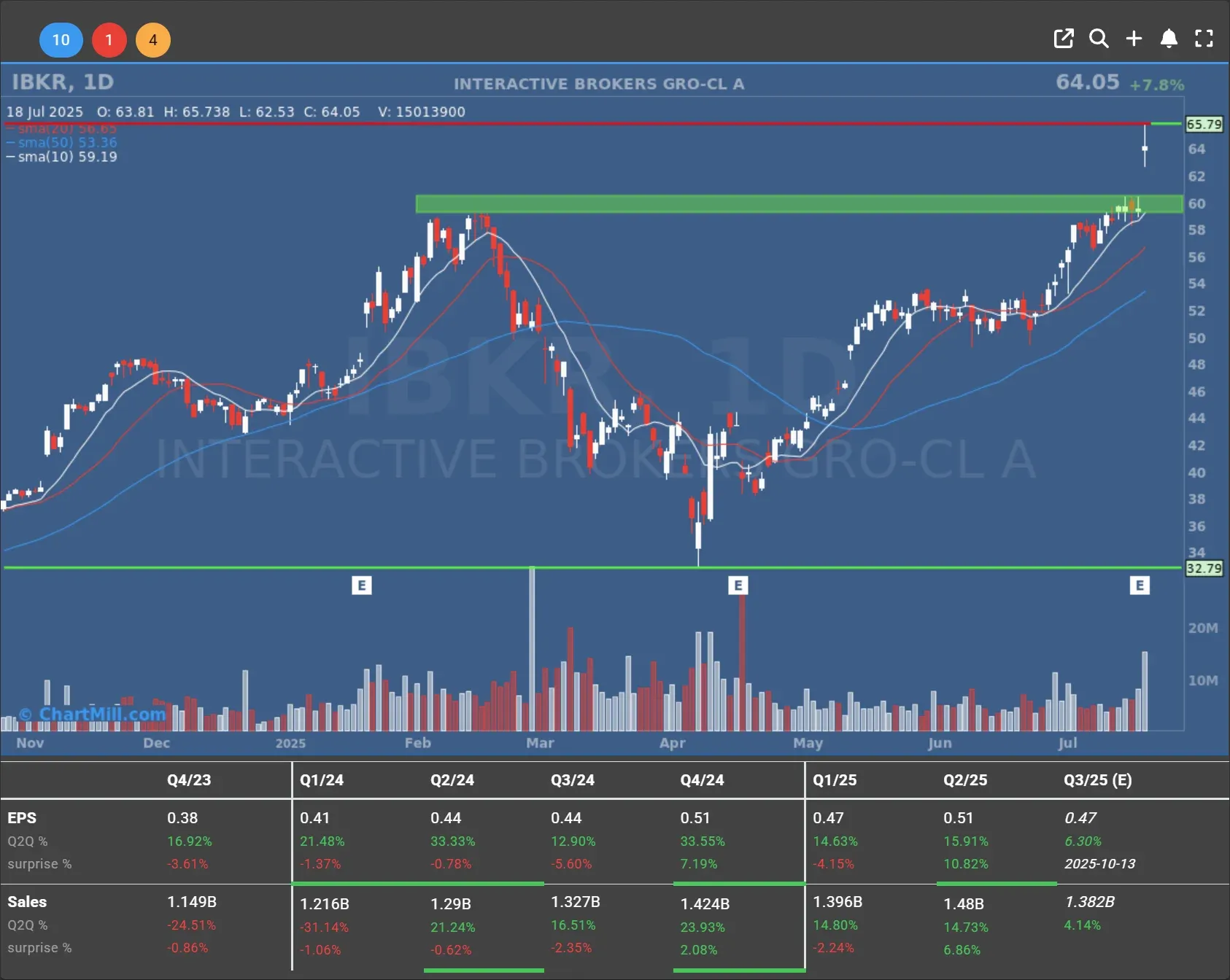Click Q4/23 EPS value 0.38
1230x980 pixels.
pyautogui.click(x=182, y=818)
